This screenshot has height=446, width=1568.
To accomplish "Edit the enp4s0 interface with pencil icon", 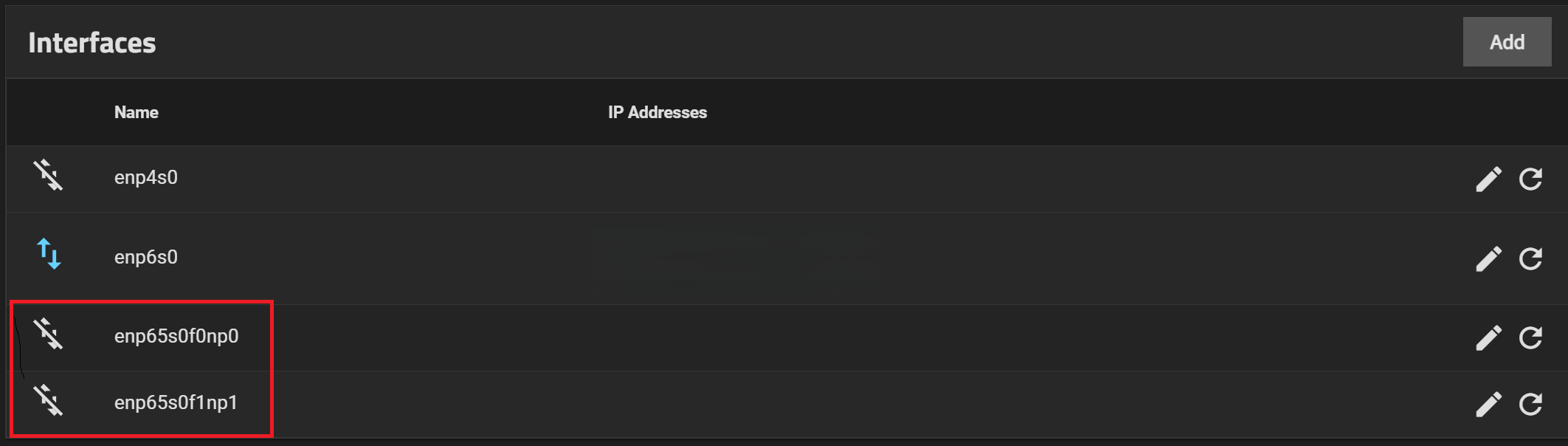I will (x=1488, y=179).
